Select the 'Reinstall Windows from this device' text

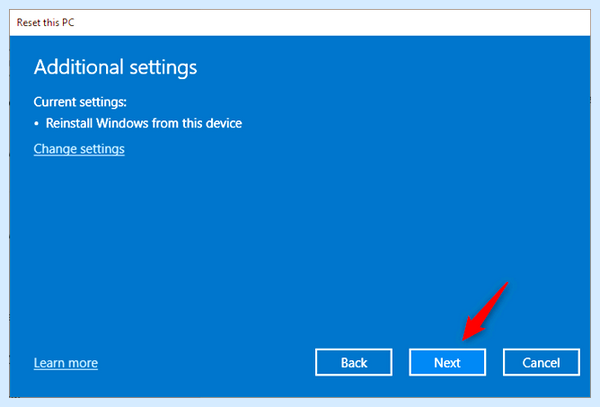coord(144,123)
